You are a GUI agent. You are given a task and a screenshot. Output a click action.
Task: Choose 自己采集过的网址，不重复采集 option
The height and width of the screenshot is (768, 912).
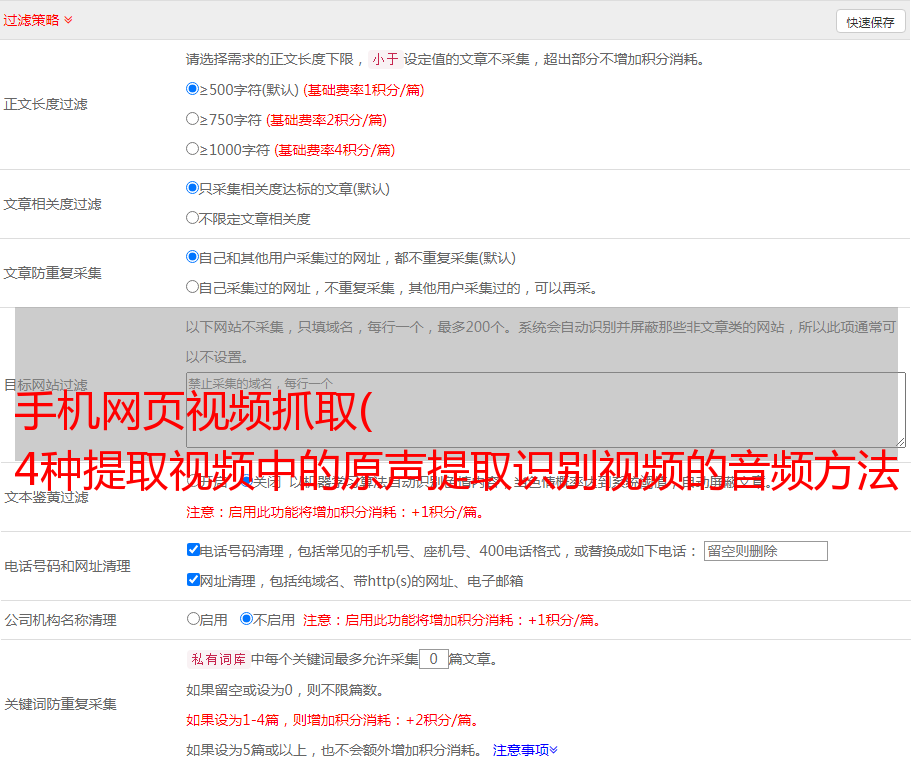[193, 286]
